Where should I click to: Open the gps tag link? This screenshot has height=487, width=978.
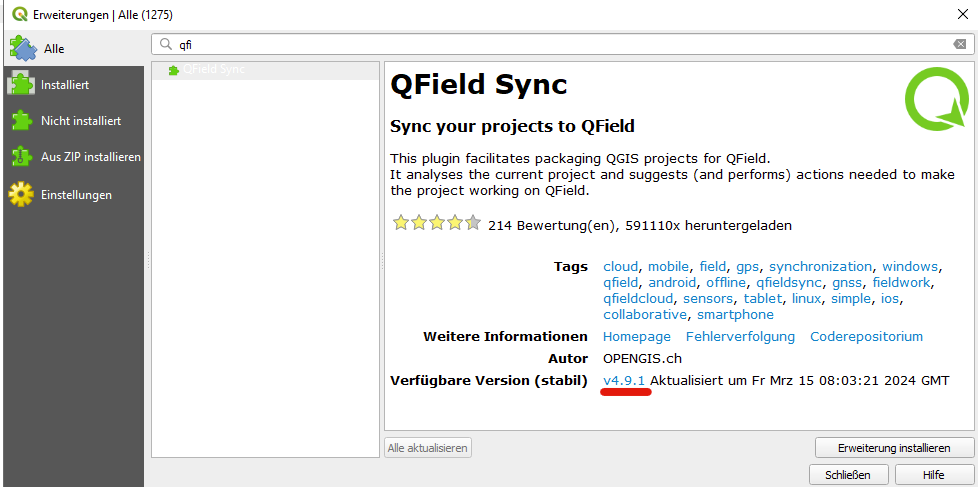747,268
